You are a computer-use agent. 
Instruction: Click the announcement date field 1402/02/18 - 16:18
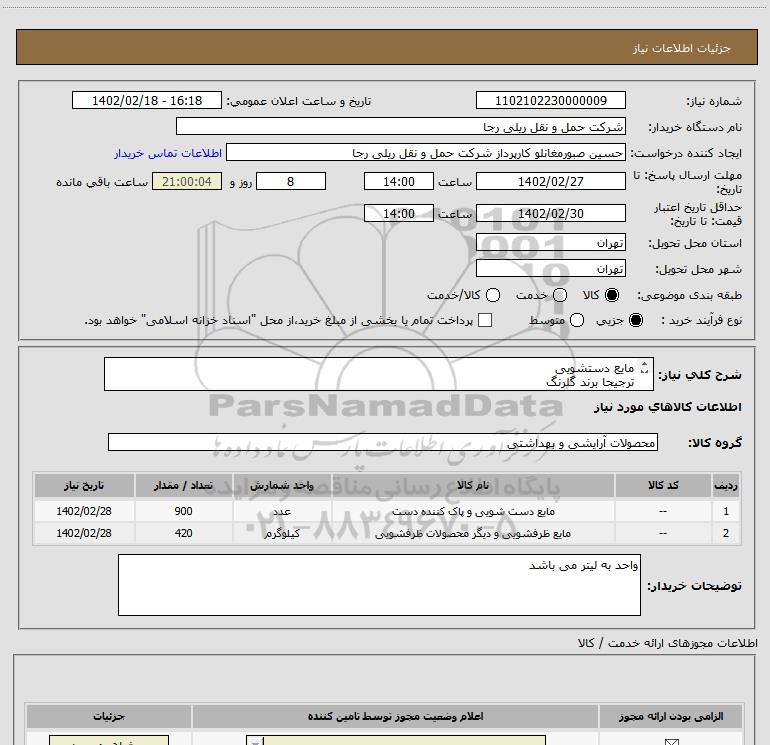(147, 101)
